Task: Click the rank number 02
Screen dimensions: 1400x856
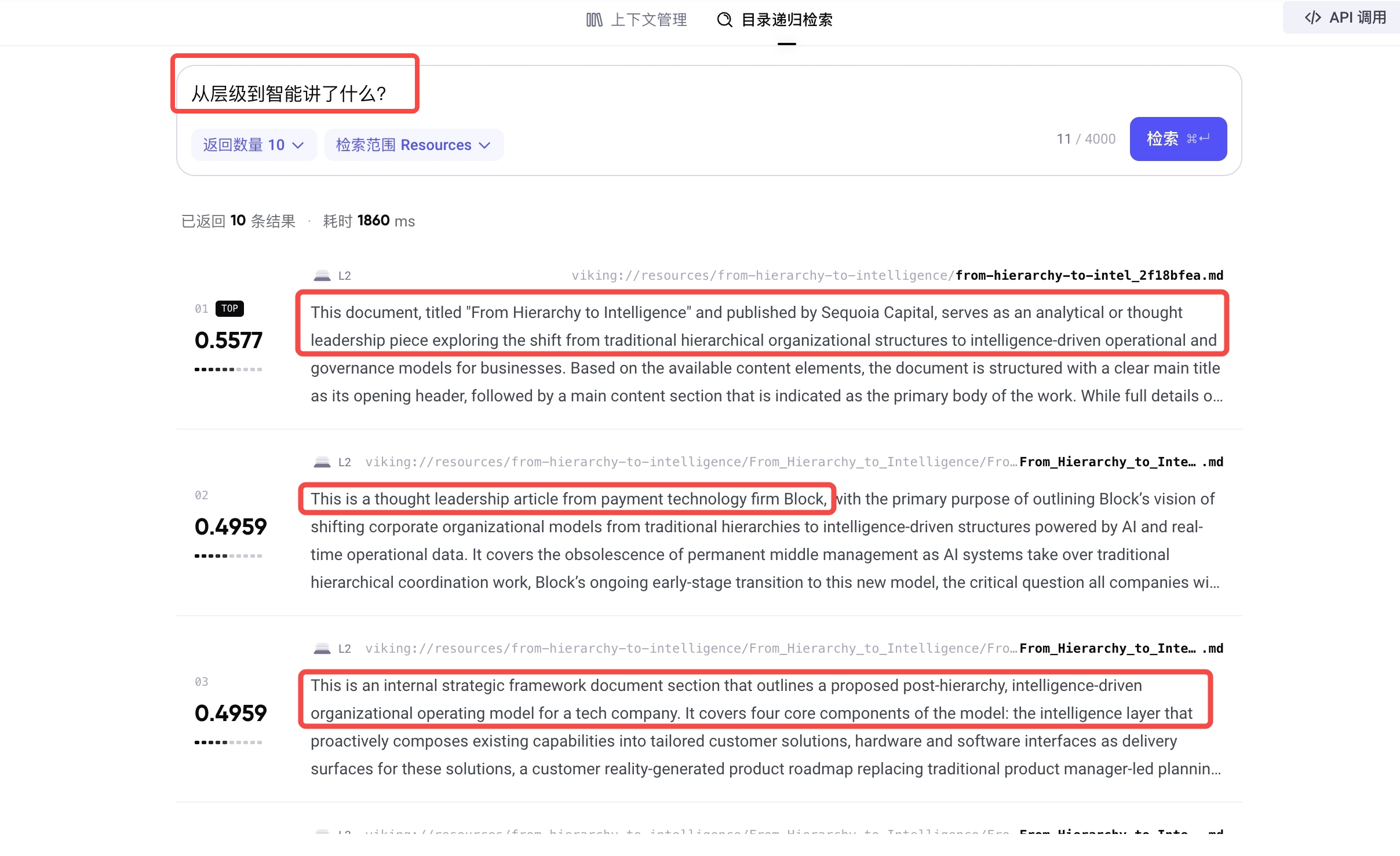Action: [202, 495]
